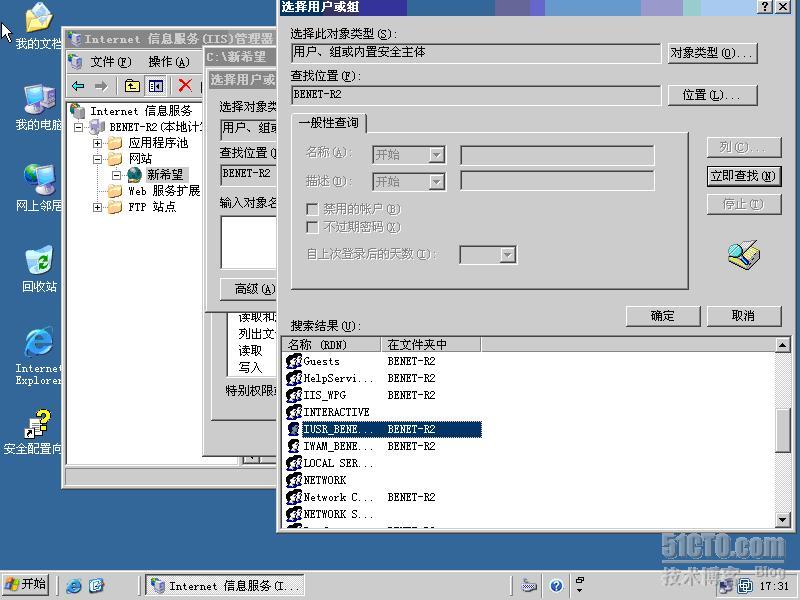Select the IIS_WPG group icon

(294, 395)
